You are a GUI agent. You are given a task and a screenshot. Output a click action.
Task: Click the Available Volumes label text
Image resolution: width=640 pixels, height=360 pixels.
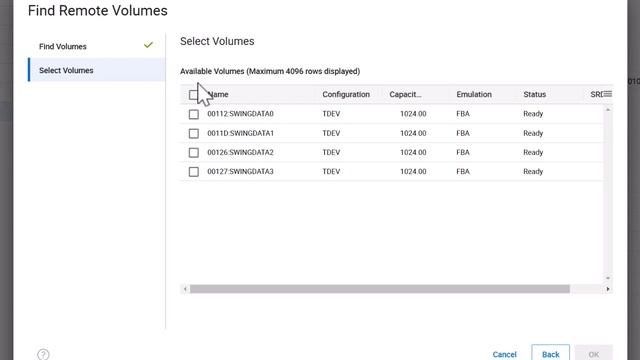pyautogui.click(x=270, y=71)
